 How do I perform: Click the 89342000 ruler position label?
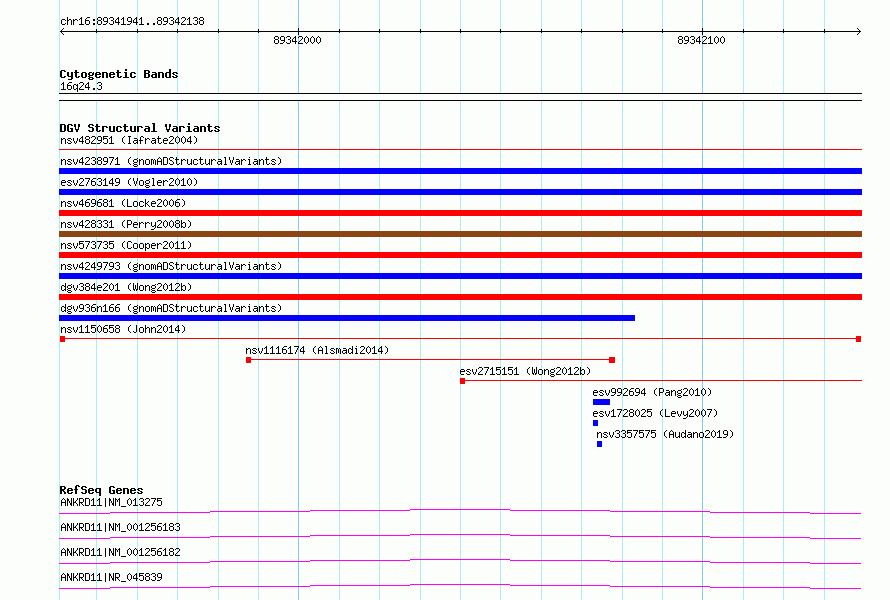click(297, 40)
